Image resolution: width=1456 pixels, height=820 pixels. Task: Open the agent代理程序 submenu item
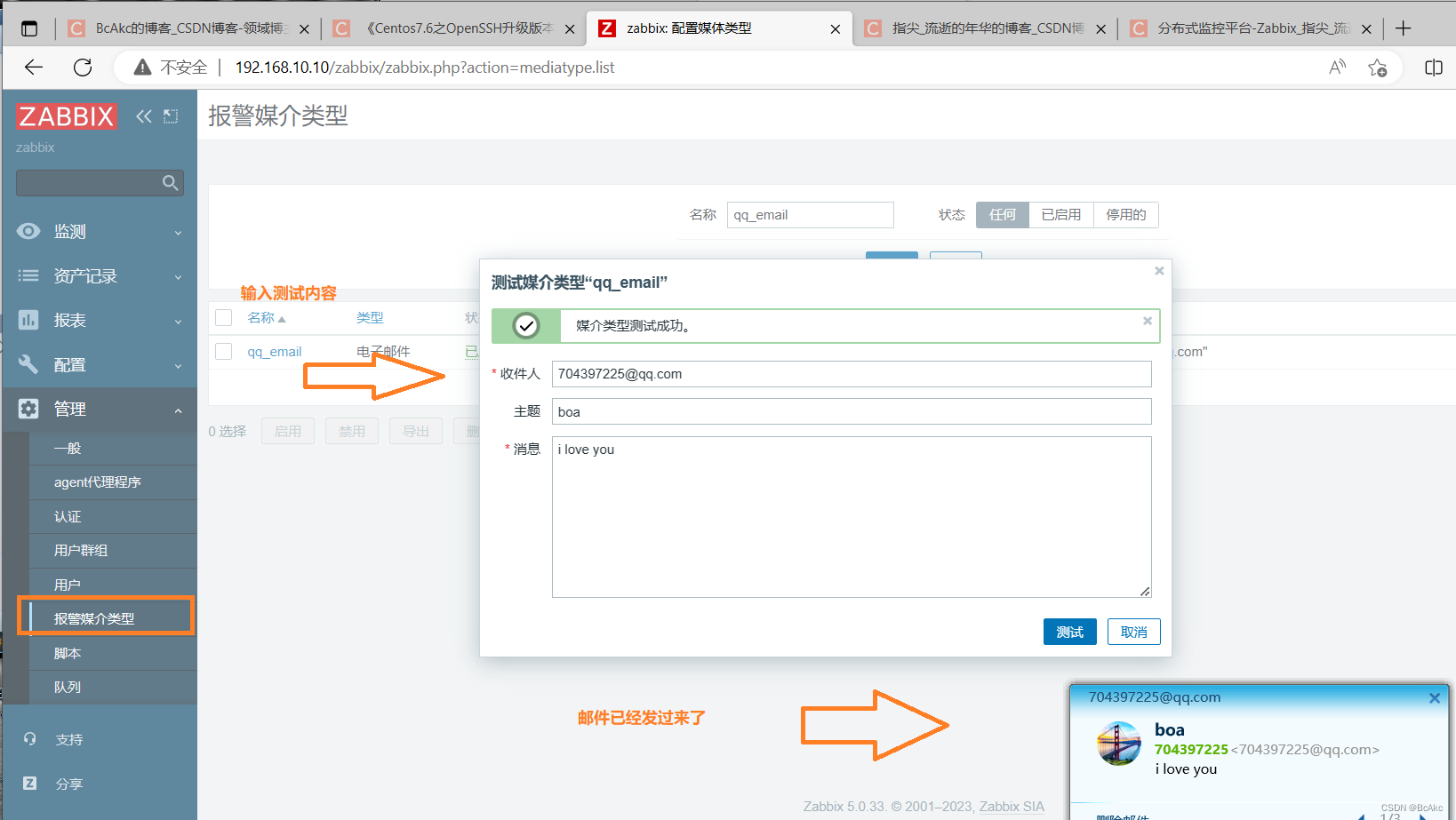click(x=113, y=482)
